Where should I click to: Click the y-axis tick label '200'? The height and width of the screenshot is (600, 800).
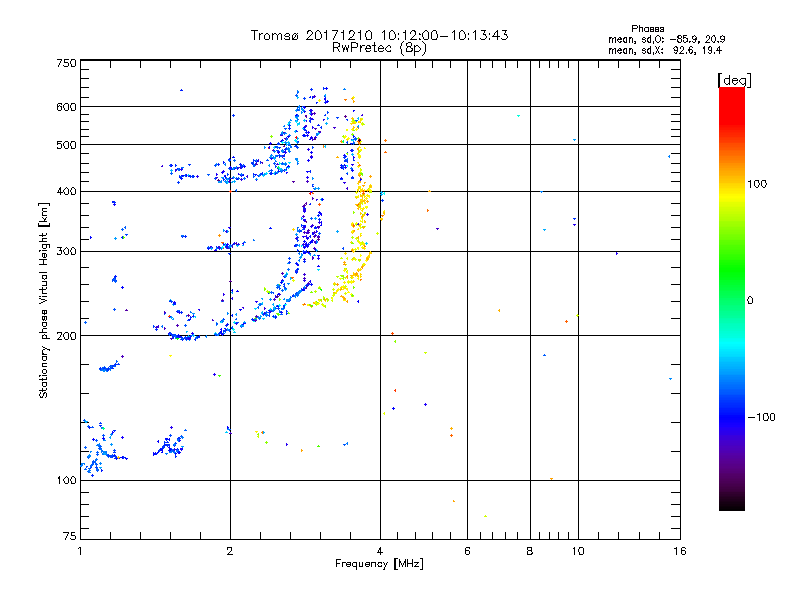tap(67, 336)
